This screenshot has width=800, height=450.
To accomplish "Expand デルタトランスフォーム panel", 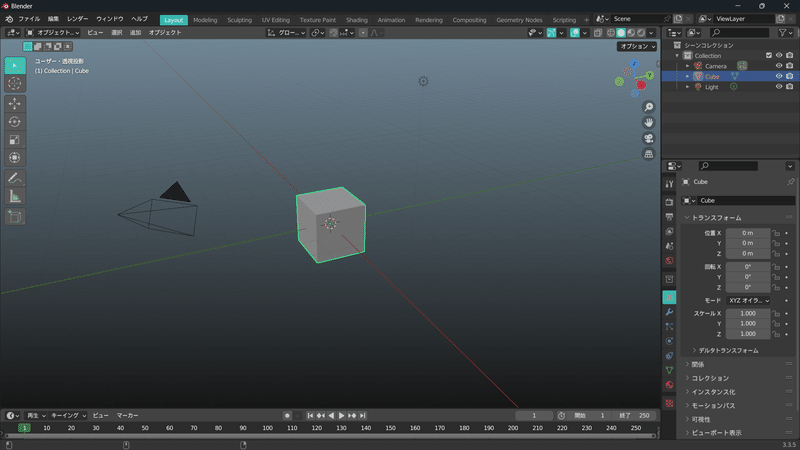I will 728,351.
